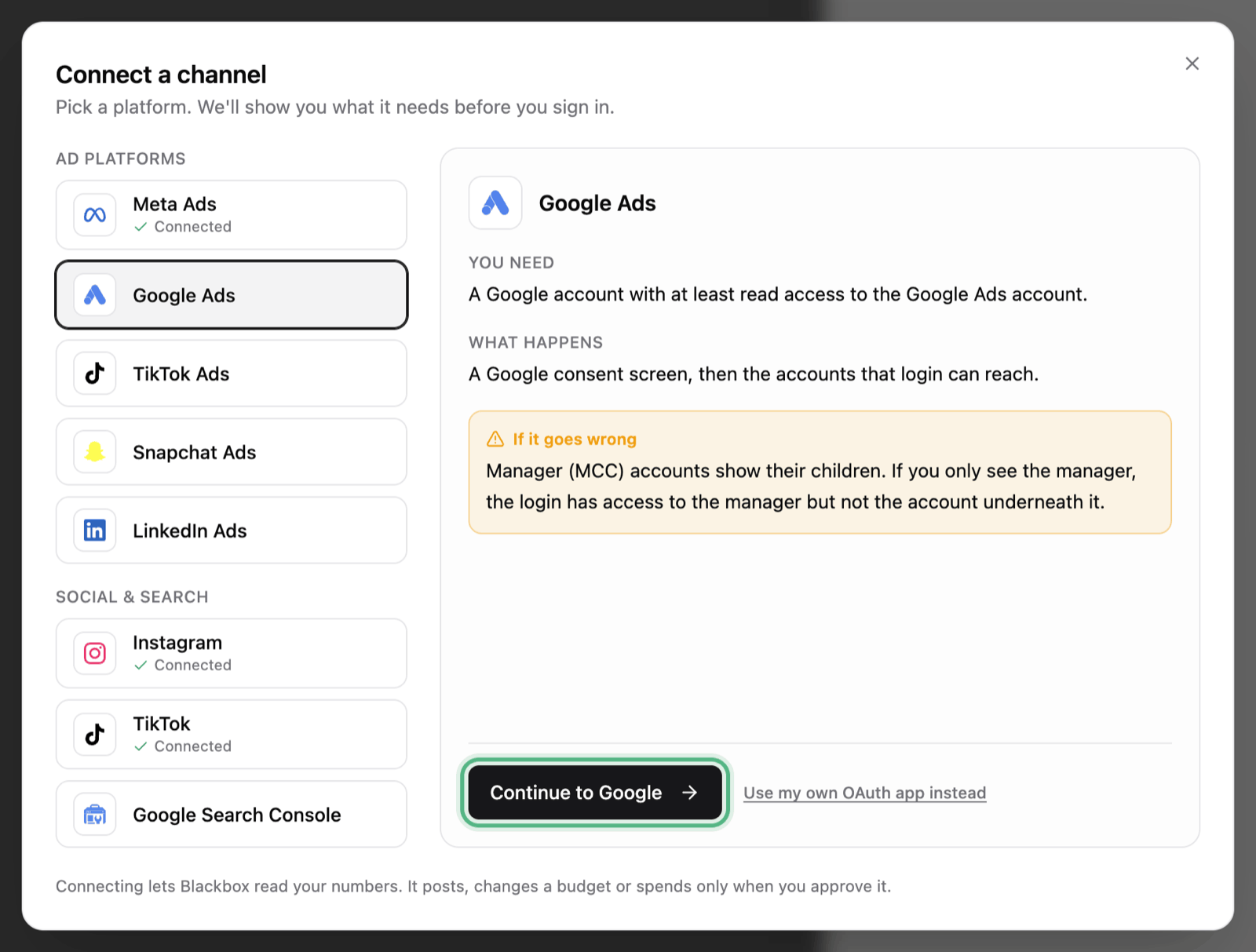Click the YOU NEED label
The width and height of the screenshot is (1256, 952).
coord(511,263)
